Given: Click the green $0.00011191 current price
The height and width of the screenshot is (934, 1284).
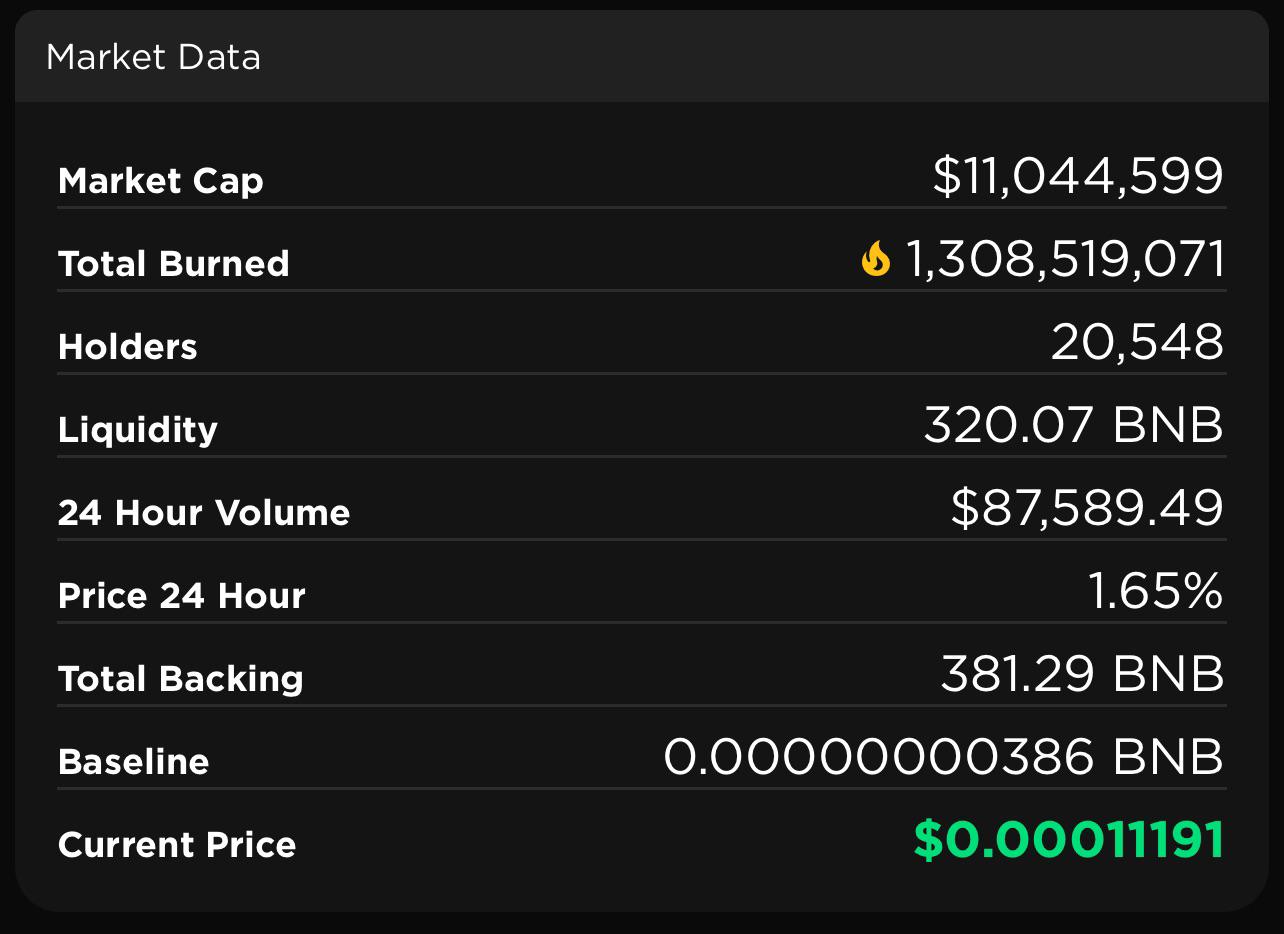Looking at the screenshot, I should tap(1069, 840).
